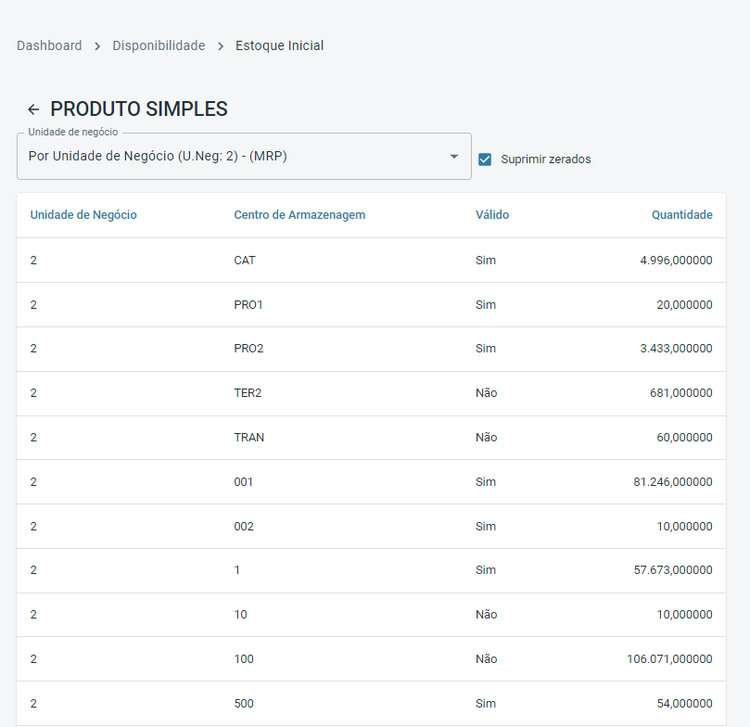
Task: Click the back arrow beside PRODUTO SIMPLES
Action: tap(34, 110)
